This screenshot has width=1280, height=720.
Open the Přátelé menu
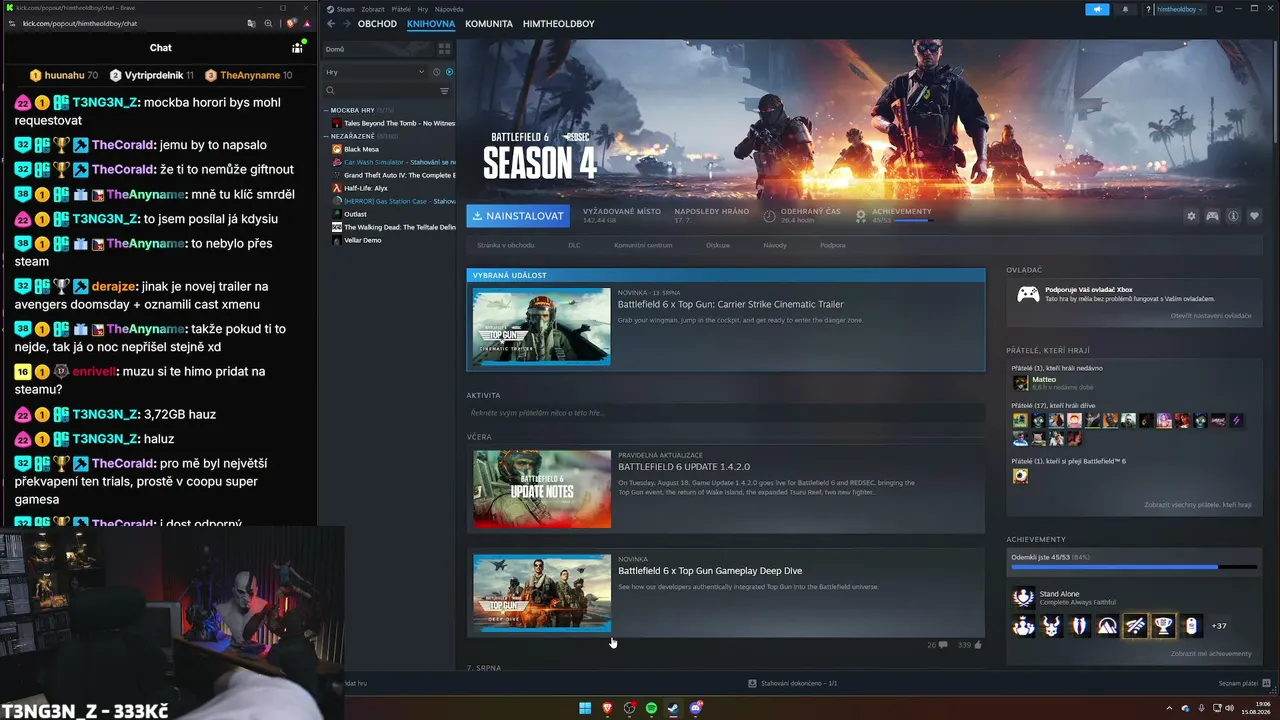401,9
